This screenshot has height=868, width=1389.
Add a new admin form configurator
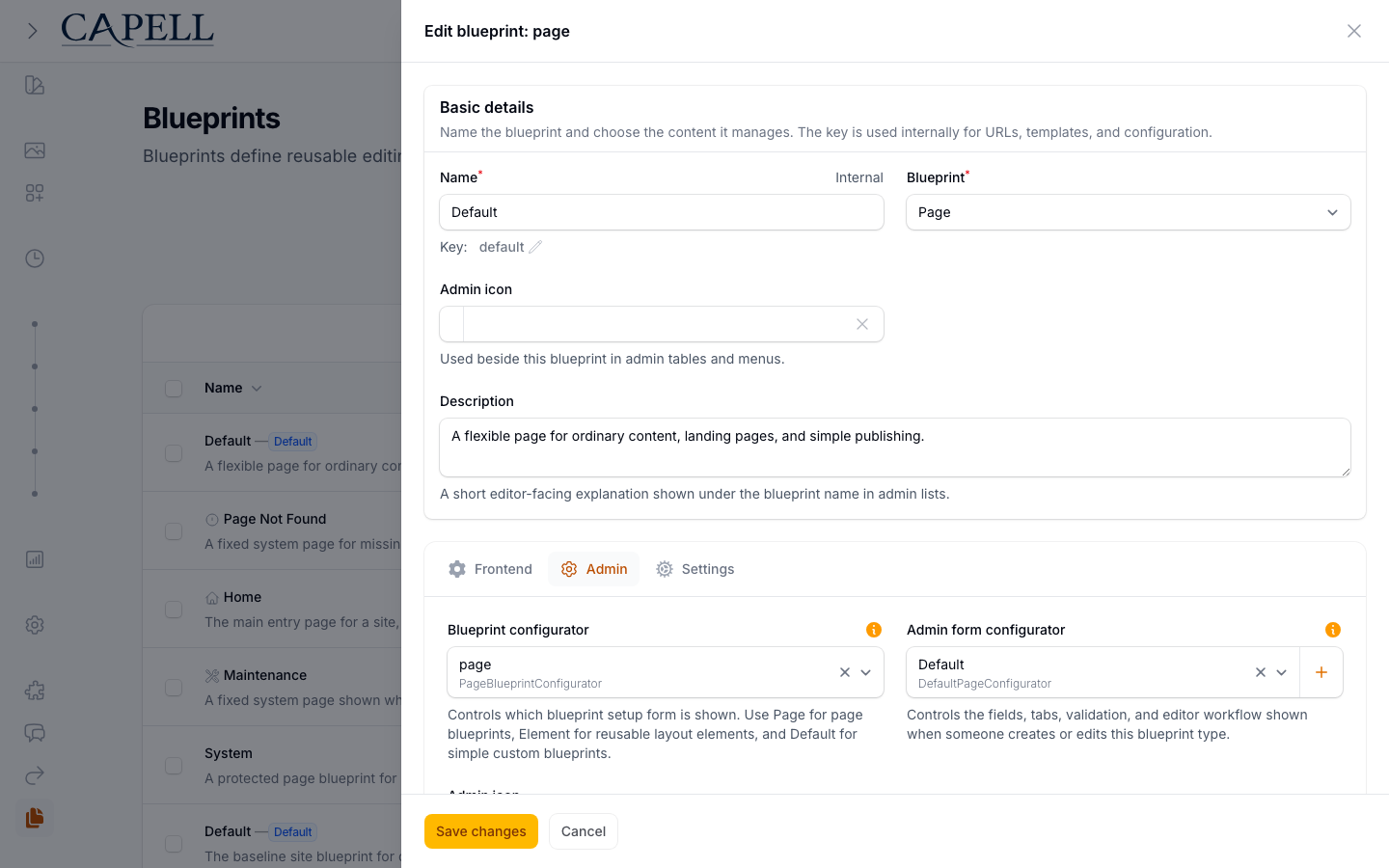[1321, 672]
